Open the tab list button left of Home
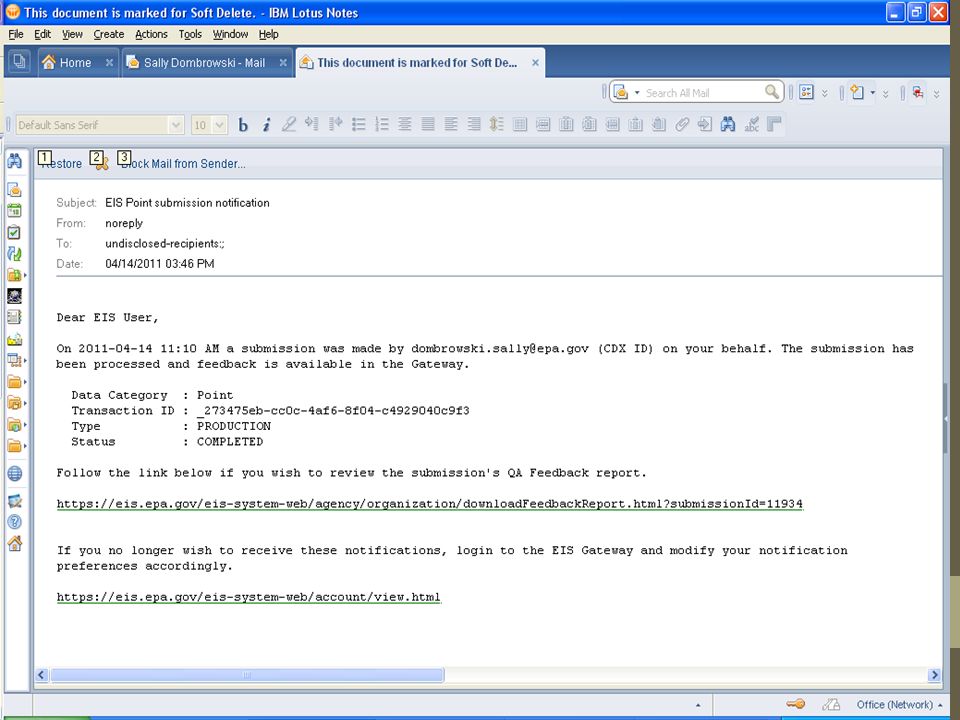The width and height of the screenshot is (960, 720). (x=20, y=62)
